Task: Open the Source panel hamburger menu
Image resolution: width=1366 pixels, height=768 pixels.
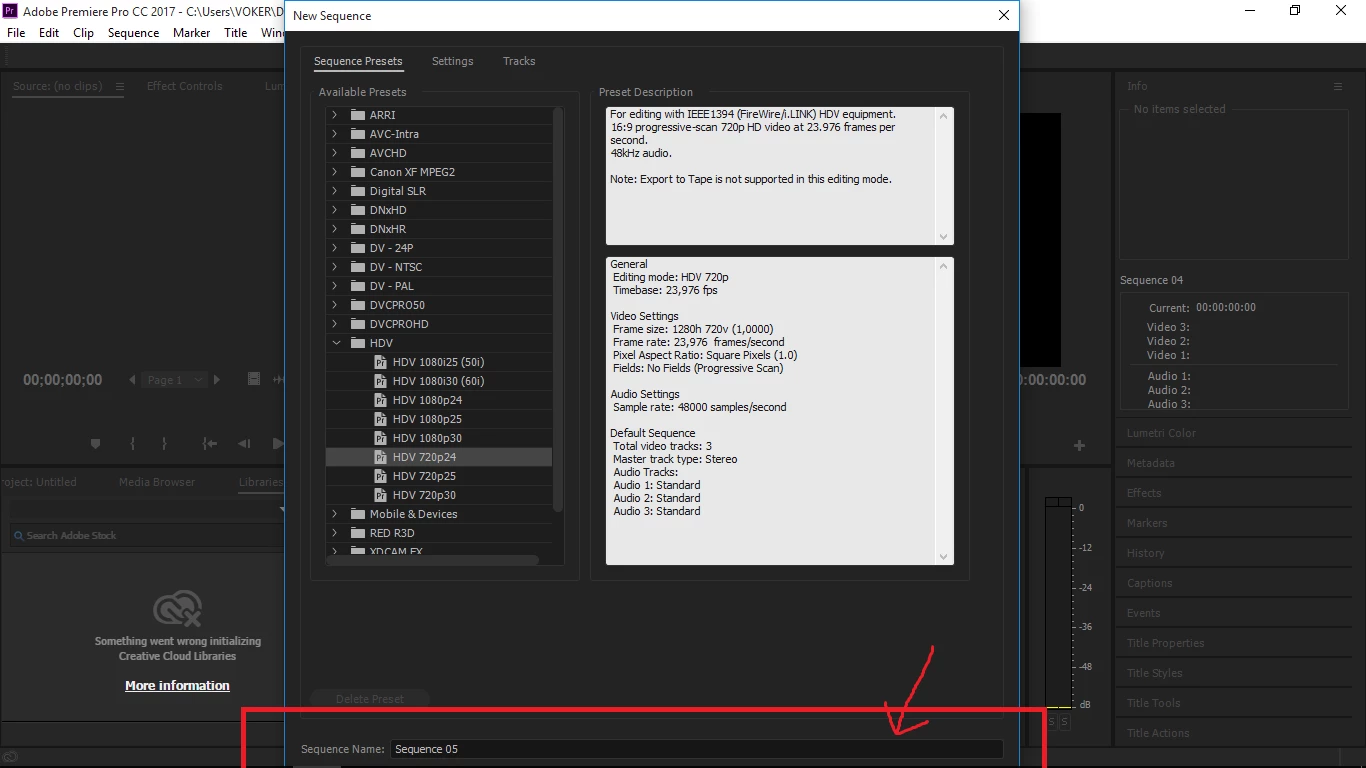Action: [120, 86]
